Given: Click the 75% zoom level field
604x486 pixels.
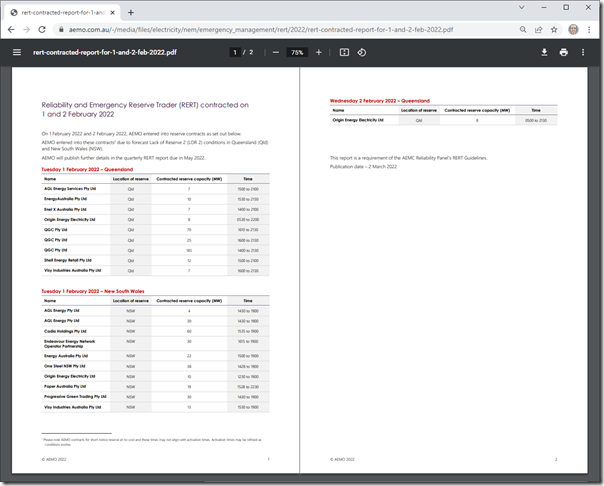Looking at the screenshot, I should click(x=297, y=52).
